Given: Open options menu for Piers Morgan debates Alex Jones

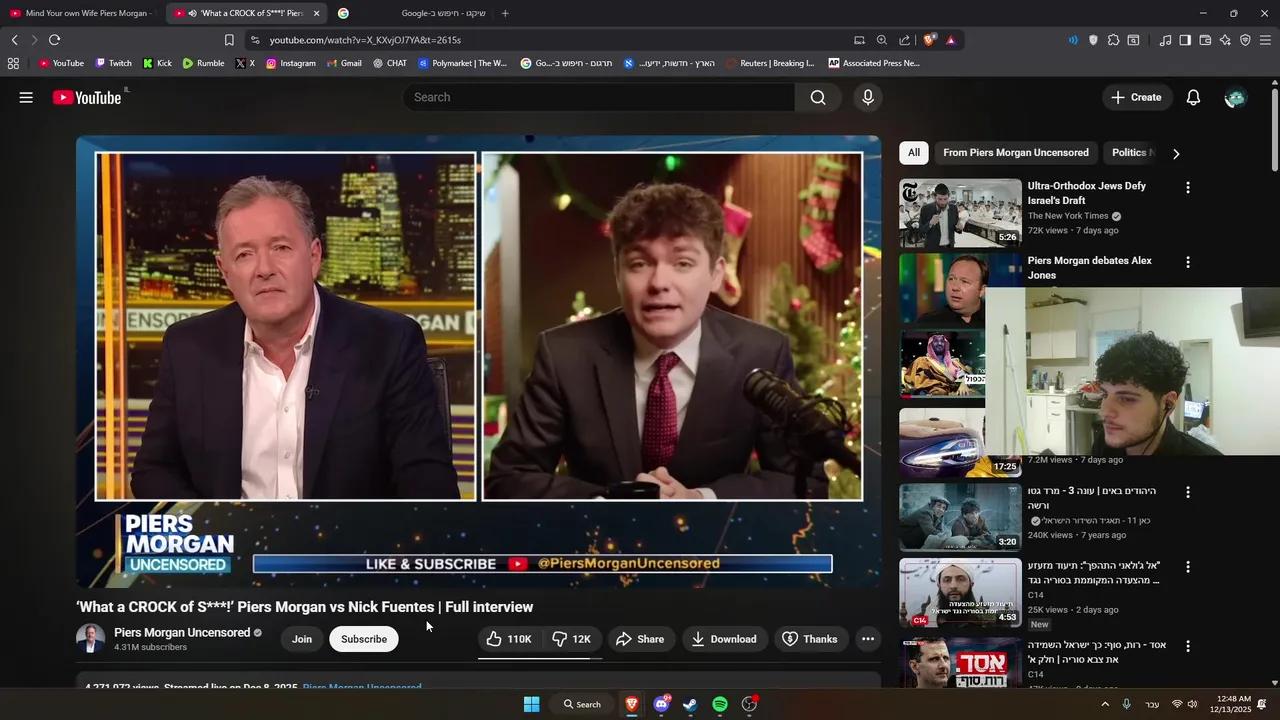Looking at the screenshot, I should (x=1188, y=263).
